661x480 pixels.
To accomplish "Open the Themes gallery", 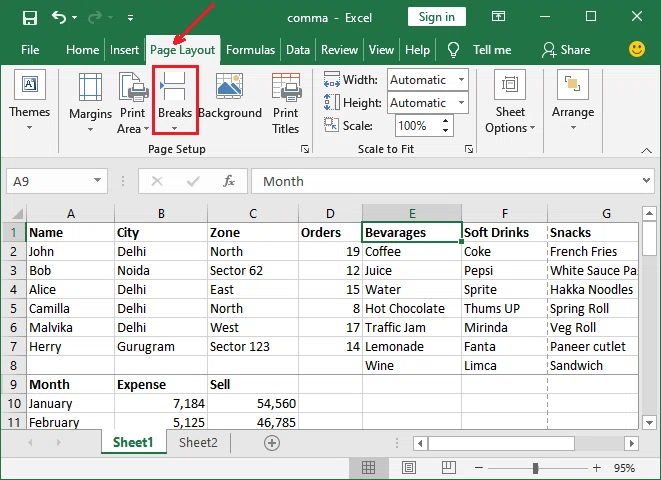I will 30,100.
